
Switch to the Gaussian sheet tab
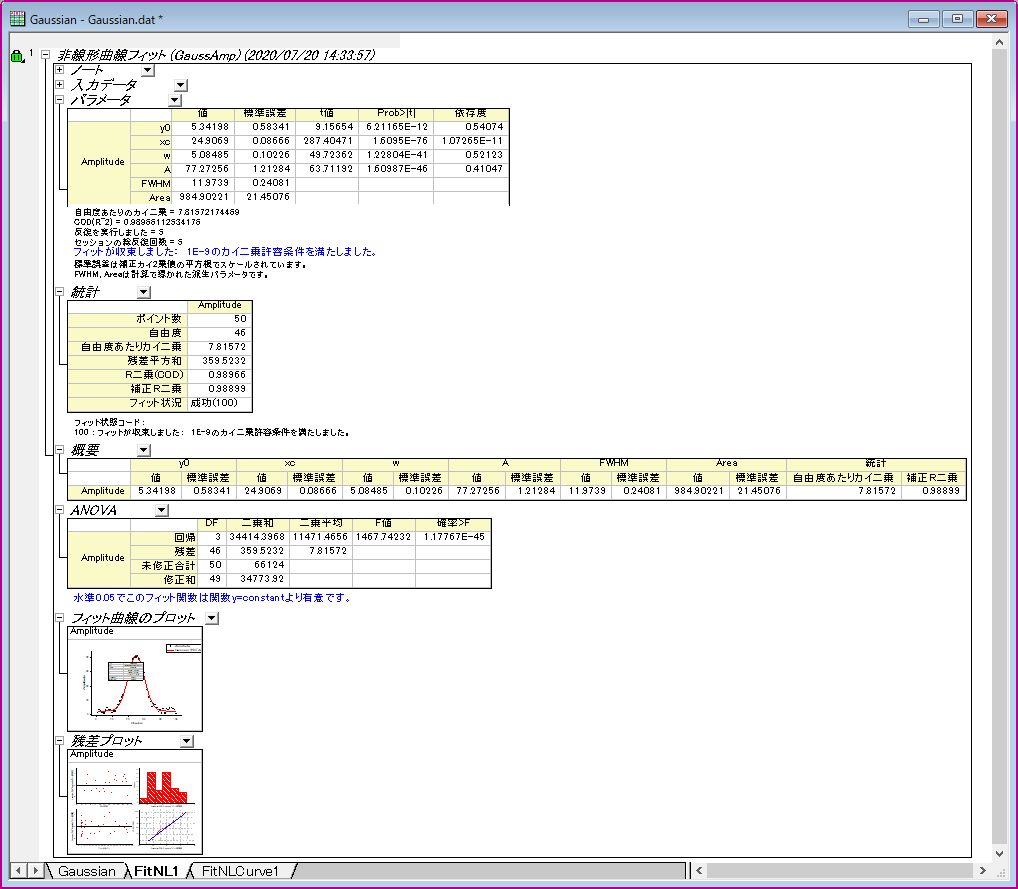pos(86,871)
